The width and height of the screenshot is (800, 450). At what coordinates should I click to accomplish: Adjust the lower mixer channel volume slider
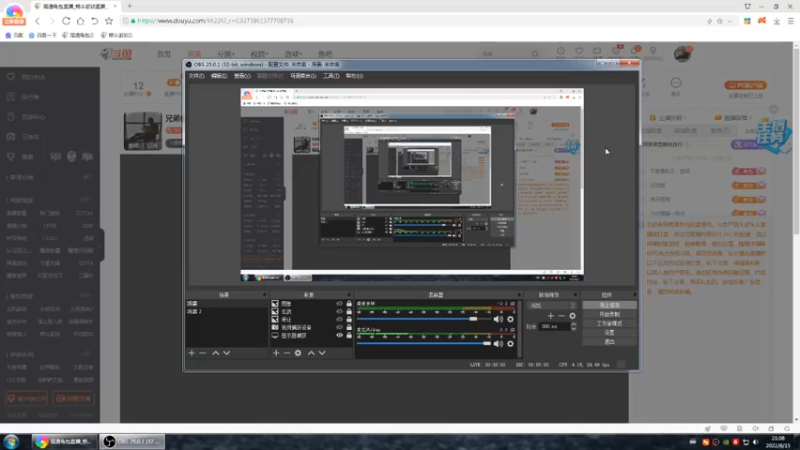click(x=423, y=343)
